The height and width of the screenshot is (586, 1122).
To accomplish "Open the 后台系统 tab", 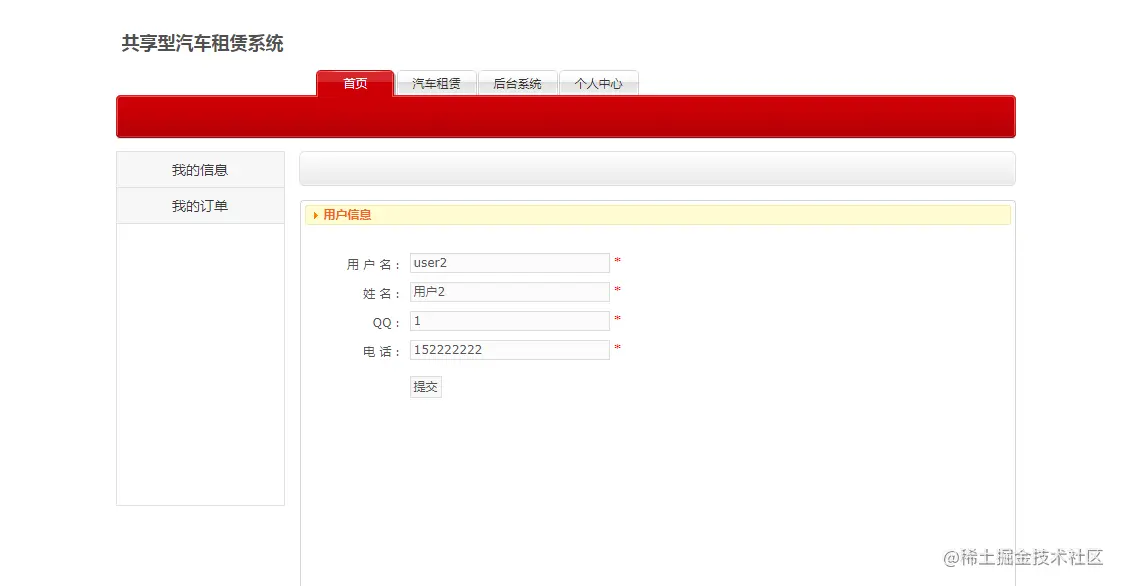I will [x=517, y=83].
